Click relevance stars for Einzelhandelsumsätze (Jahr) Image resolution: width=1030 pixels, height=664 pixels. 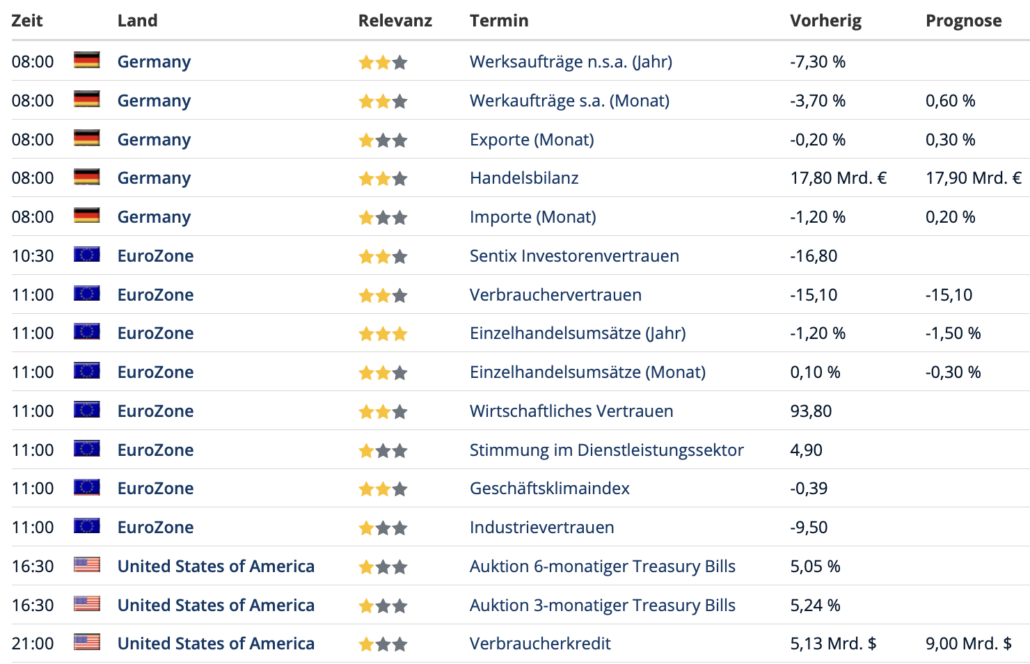pyautogui.click(x=383, y=333)
